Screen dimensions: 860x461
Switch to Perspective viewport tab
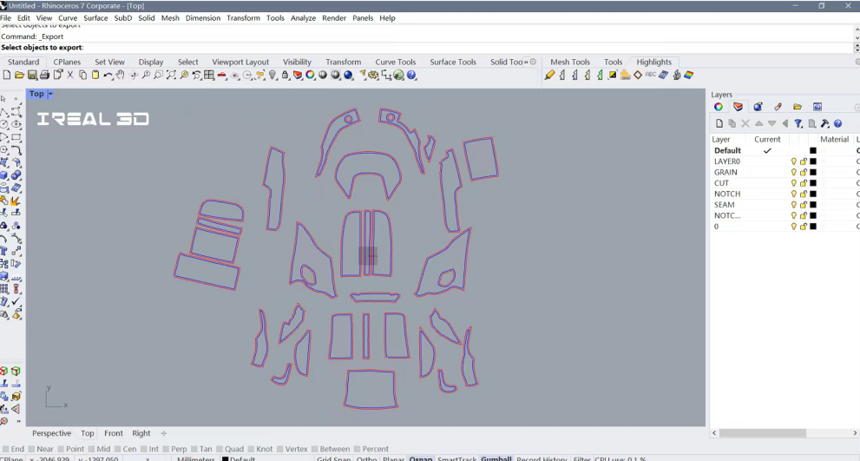52,433
